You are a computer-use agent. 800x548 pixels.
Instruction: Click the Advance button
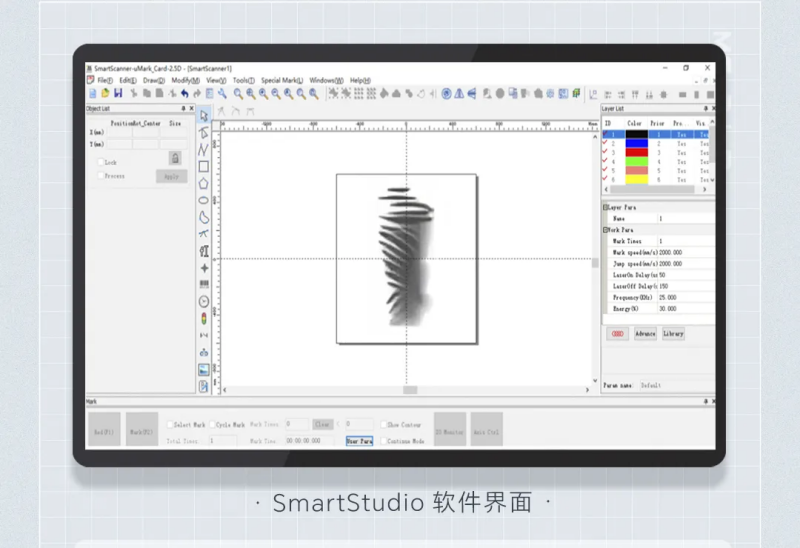(x=645, y=334)
